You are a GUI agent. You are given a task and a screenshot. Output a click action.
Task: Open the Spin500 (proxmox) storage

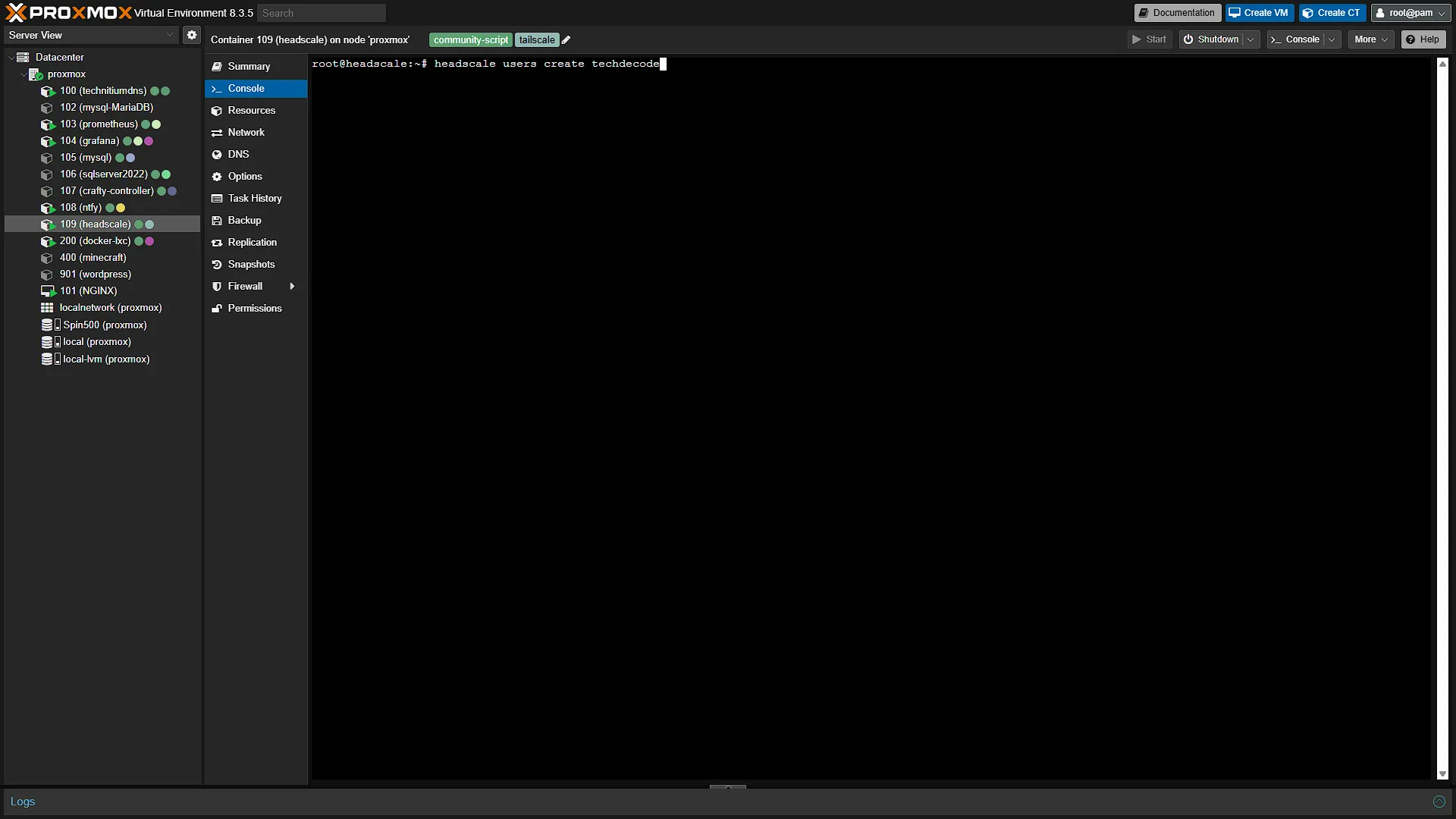105,325
